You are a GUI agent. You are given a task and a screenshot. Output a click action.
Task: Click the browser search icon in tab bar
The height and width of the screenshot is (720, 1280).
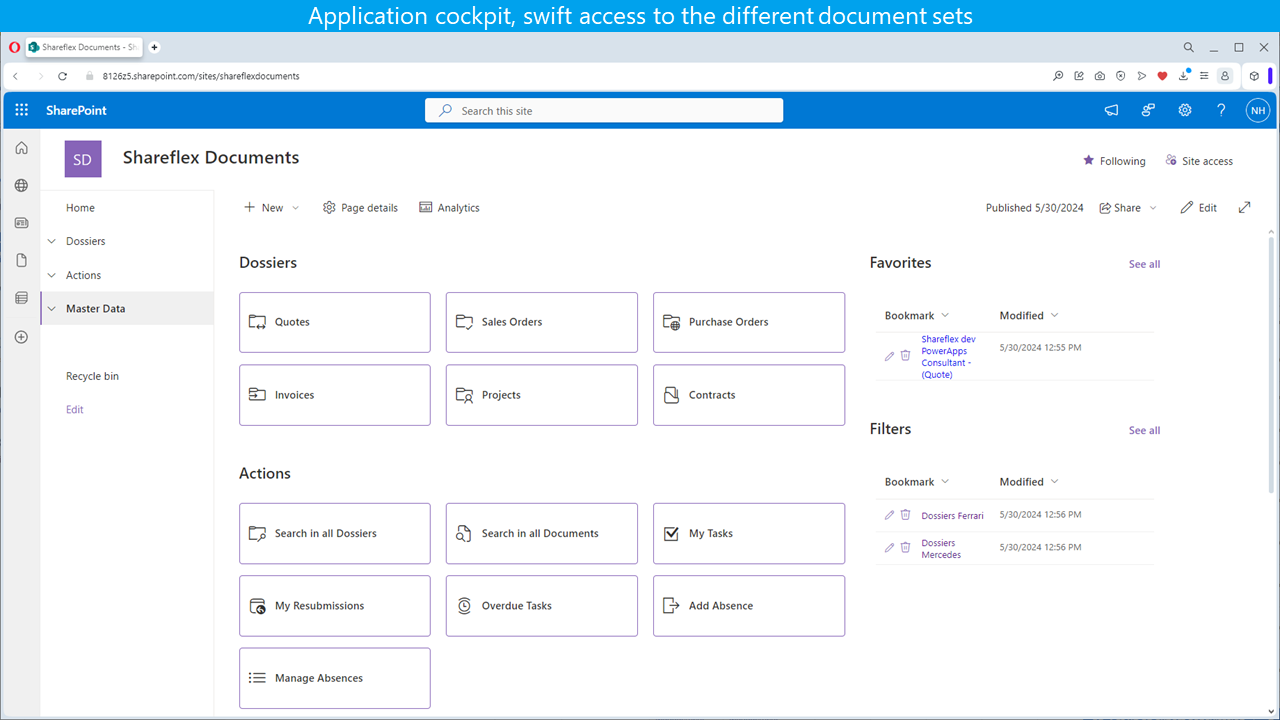click(1188, 47)
